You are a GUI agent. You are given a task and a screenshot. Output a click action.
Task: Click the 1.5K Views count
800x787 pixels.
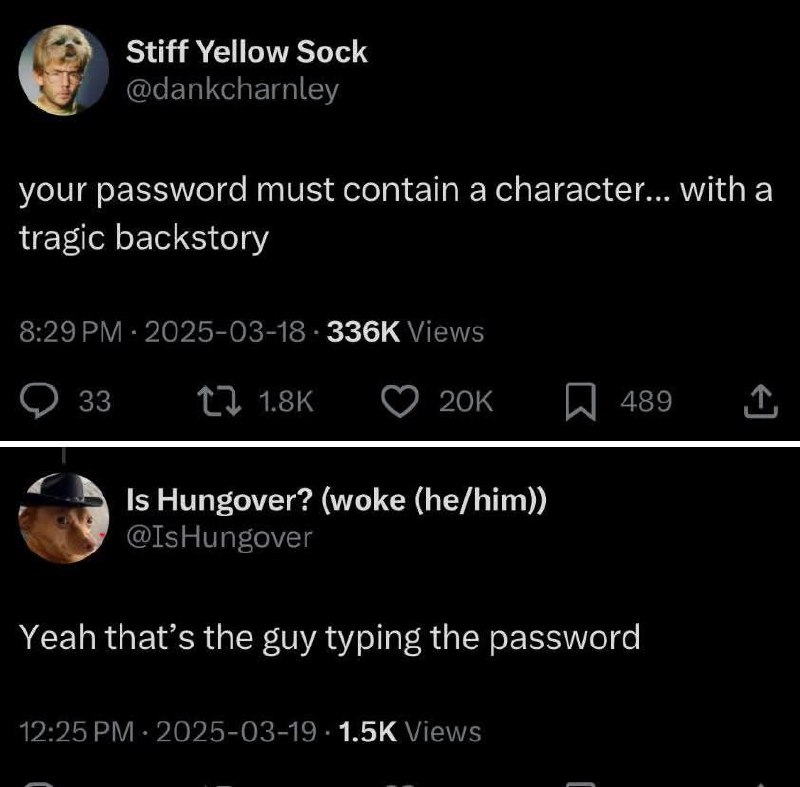(x=410, y=731)
